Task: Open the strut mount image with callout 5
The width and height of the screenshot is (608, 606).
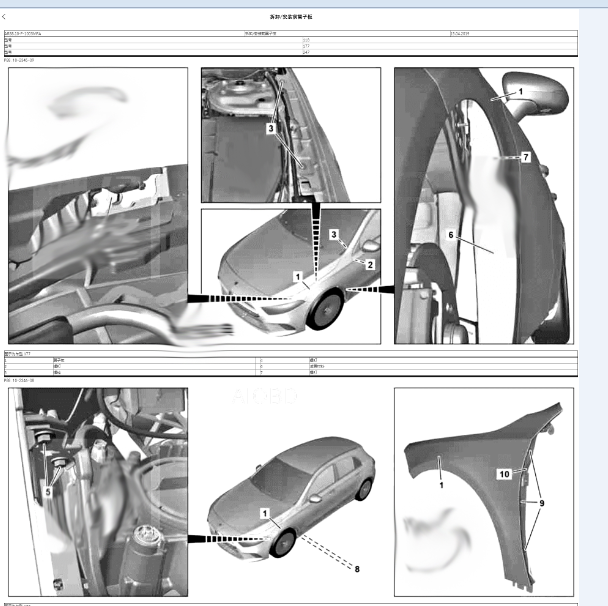Action: pyautogui.click(x=98, y=492)
